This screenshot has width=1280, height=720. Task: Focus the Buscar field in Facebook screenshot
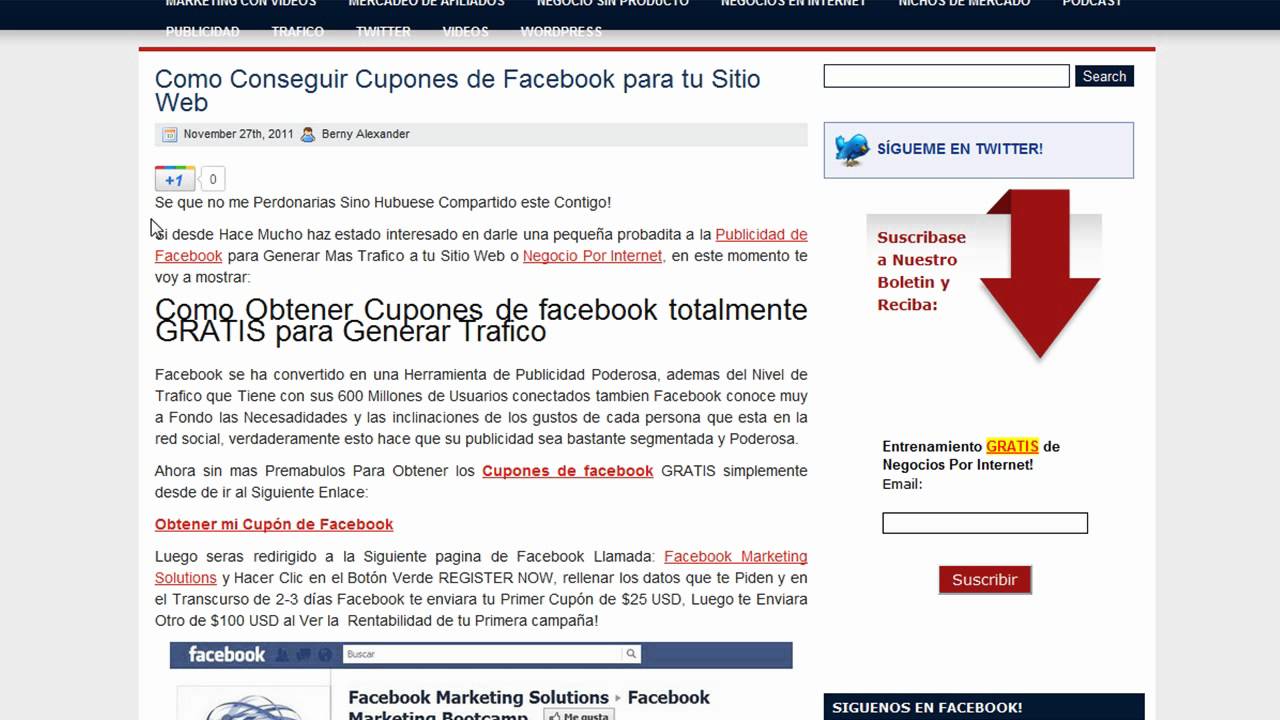(482, 654)
